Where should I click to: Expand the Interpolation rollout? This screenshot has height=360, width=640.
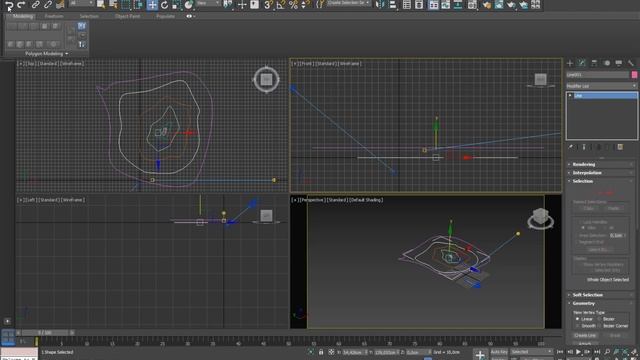pyautogui.click(x=601, y=173)
